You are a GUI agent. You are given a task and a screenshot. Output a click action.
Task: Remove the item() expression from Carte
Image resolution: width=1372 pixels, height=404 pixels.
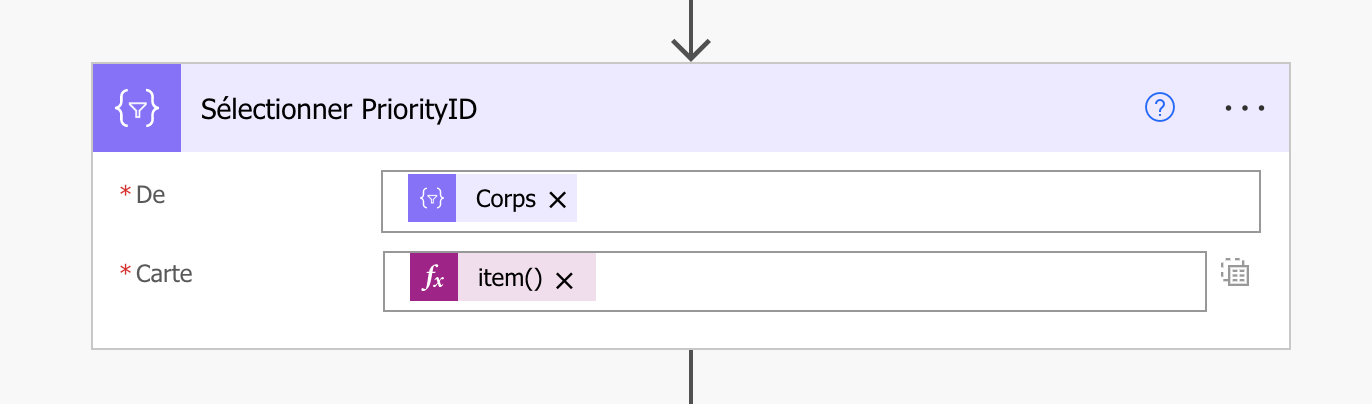point(564,281)
